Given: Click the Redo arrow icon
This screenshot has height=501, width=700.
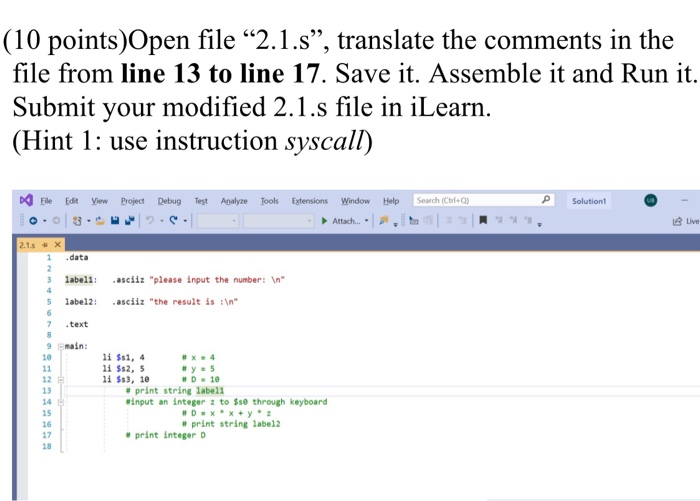Looking at the screenshot, I should (x=174, y=220).
